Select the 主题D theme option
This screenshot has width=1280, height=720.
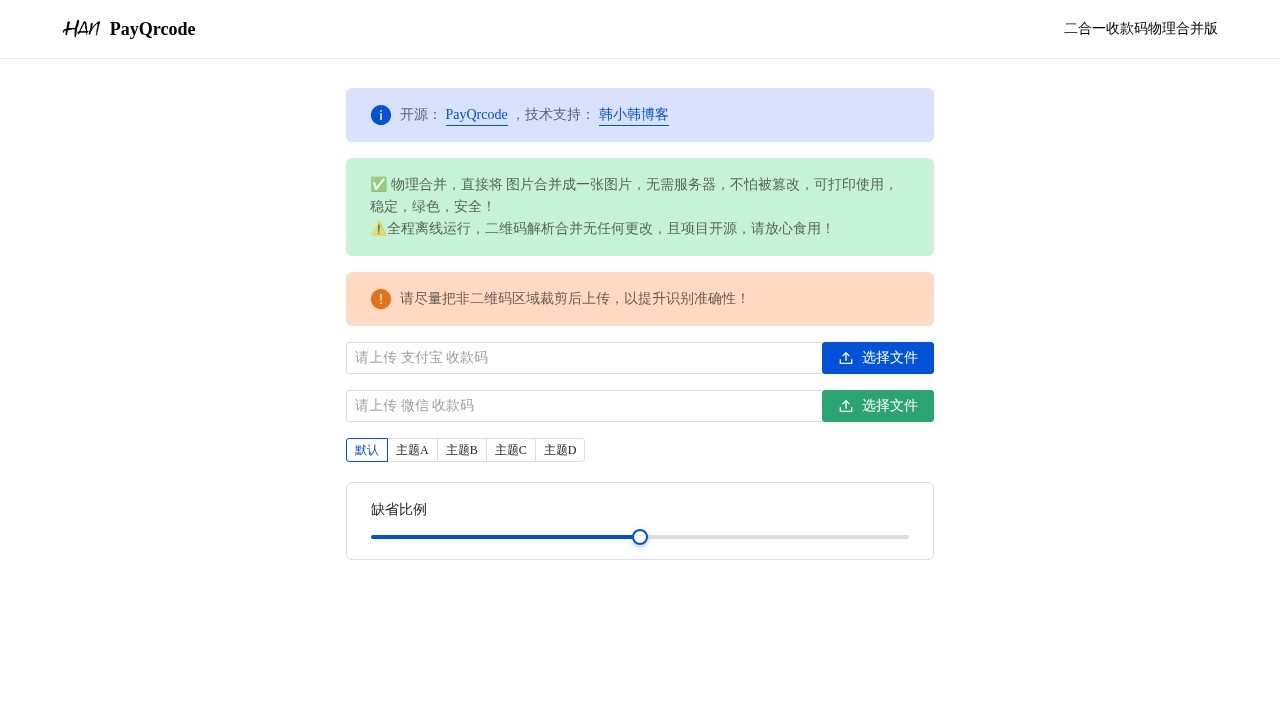tap(559, 450)
